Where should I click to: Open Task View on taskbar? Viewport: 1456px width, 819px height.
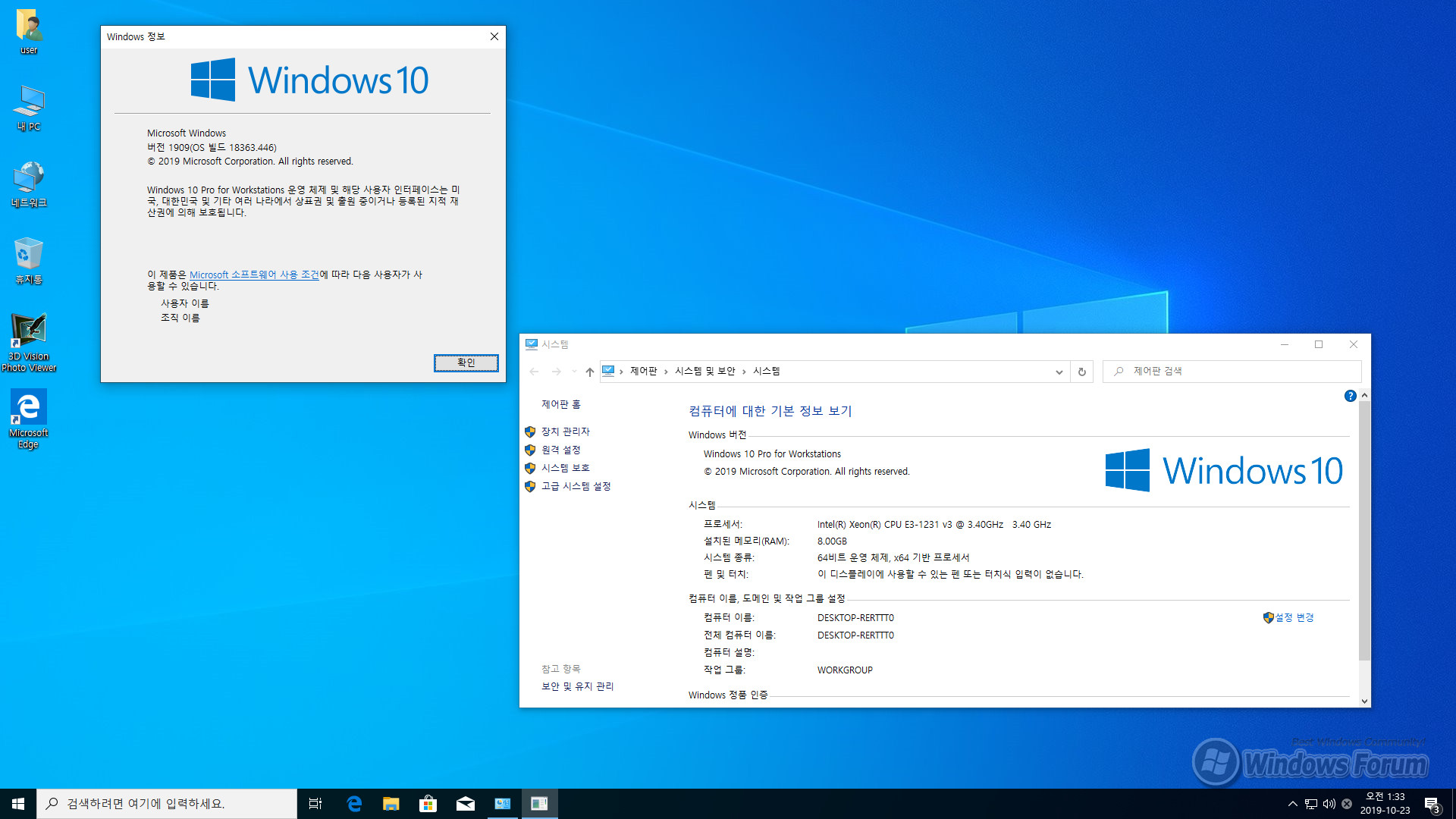pos(315,804)
